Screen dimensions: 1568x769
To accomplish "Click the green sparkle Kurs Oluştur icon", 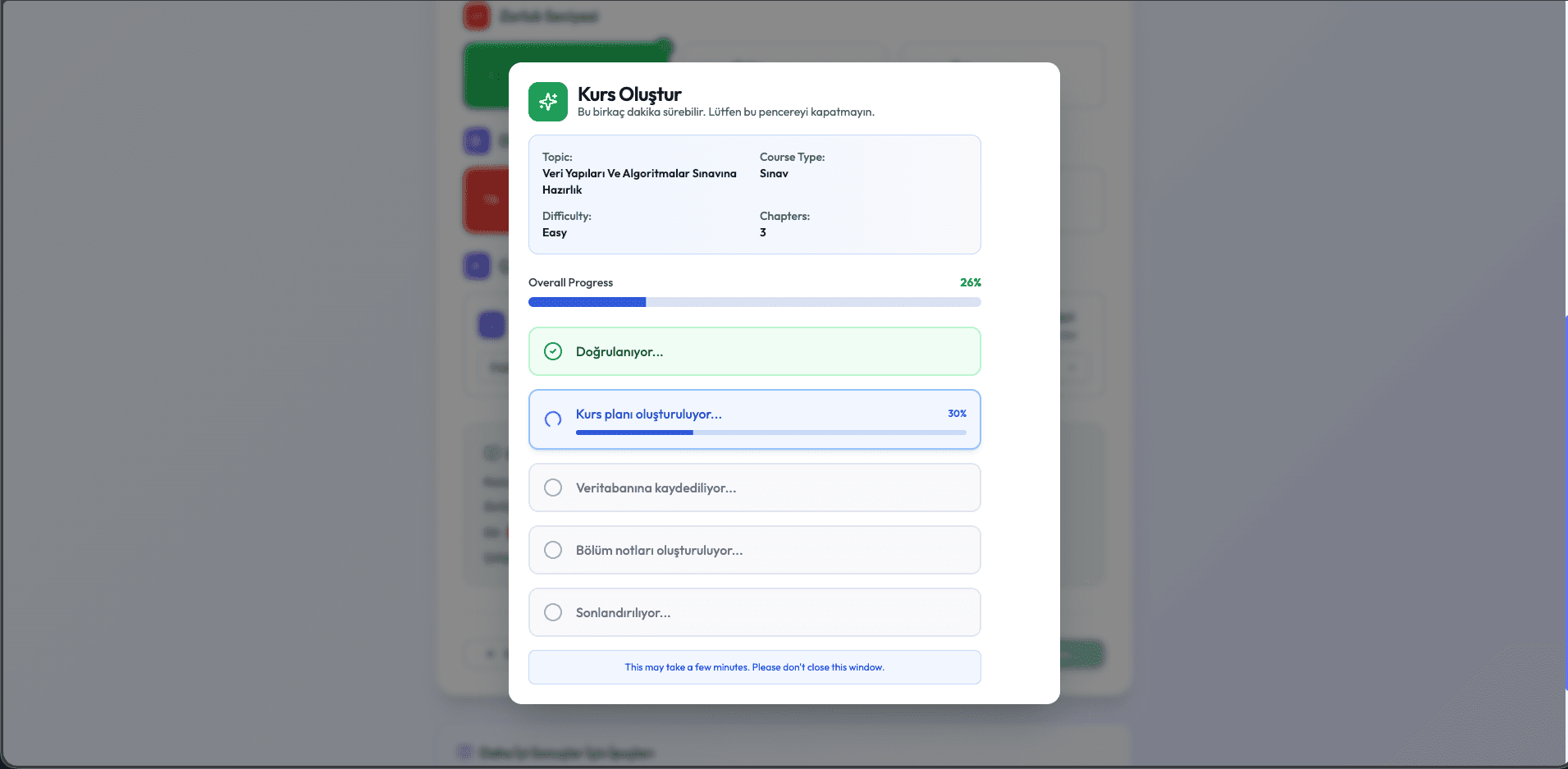I will (x=547, y=102).
